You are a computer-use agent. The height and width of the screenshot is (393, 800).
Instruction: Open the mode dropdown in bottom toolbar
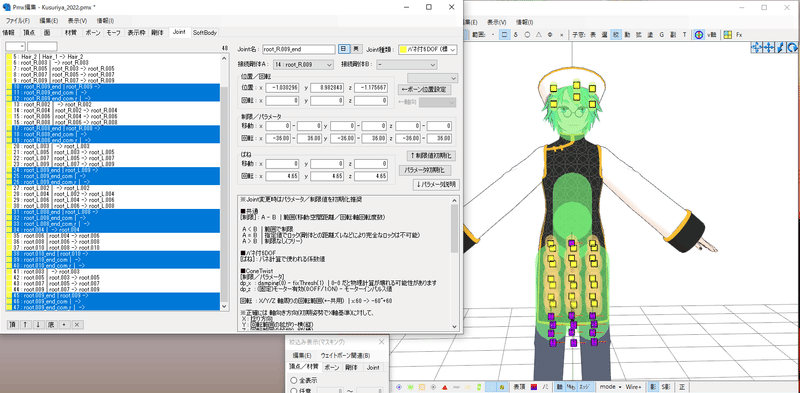[x=610, y=387]
